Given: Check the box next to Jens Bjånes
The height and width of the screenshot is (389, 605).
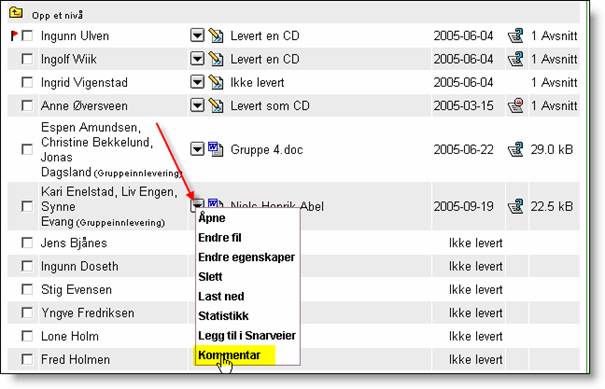Looking at the screenshot, I should pos(27,243).
